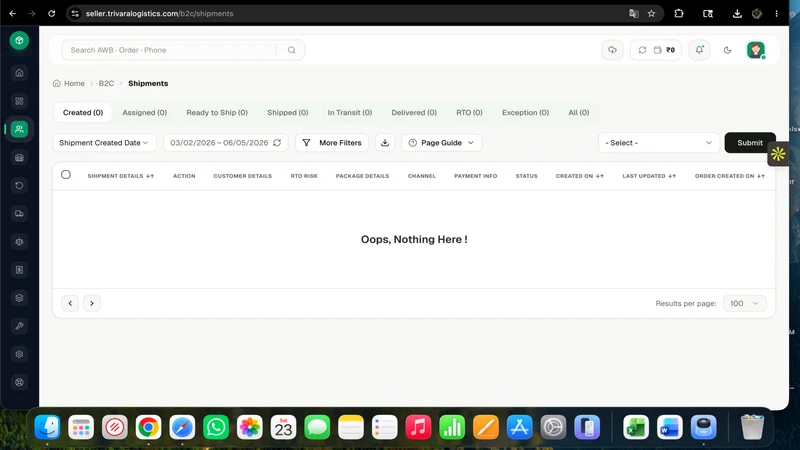800x450 pixels.
Task: Open Excel from the dock
Action: 636,427
